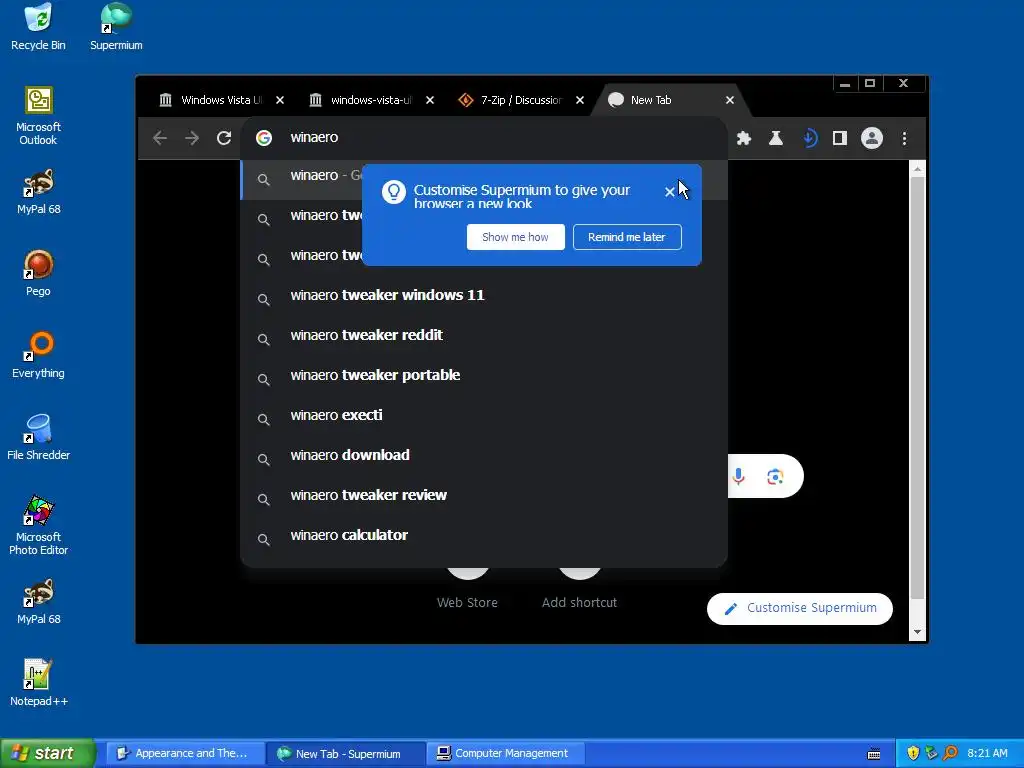Screen dimensions: 1024x768
Task: Click Remind me later button
Action: click(x=627, y=237)
